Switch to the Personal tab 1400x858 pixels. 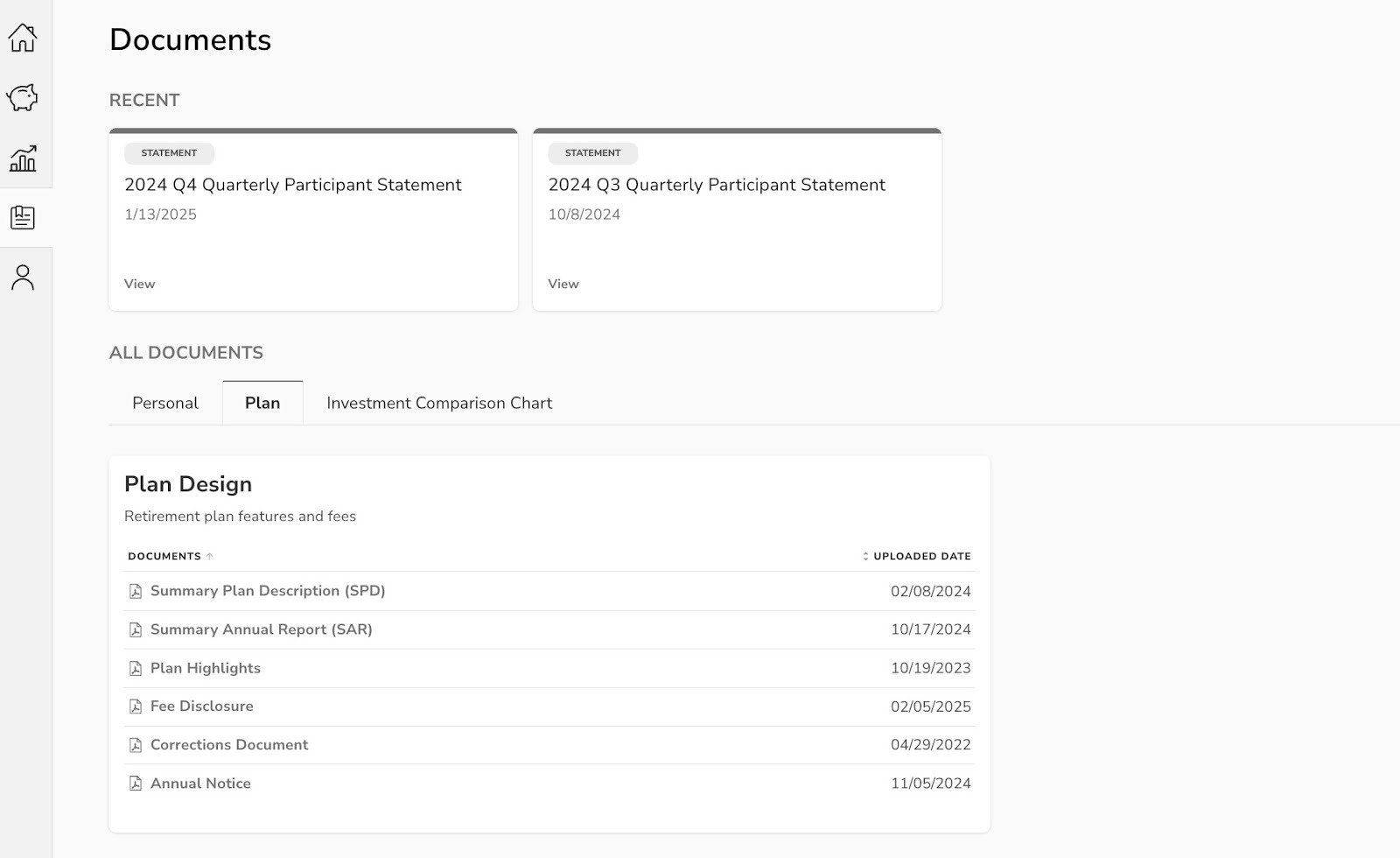(165, 403)
